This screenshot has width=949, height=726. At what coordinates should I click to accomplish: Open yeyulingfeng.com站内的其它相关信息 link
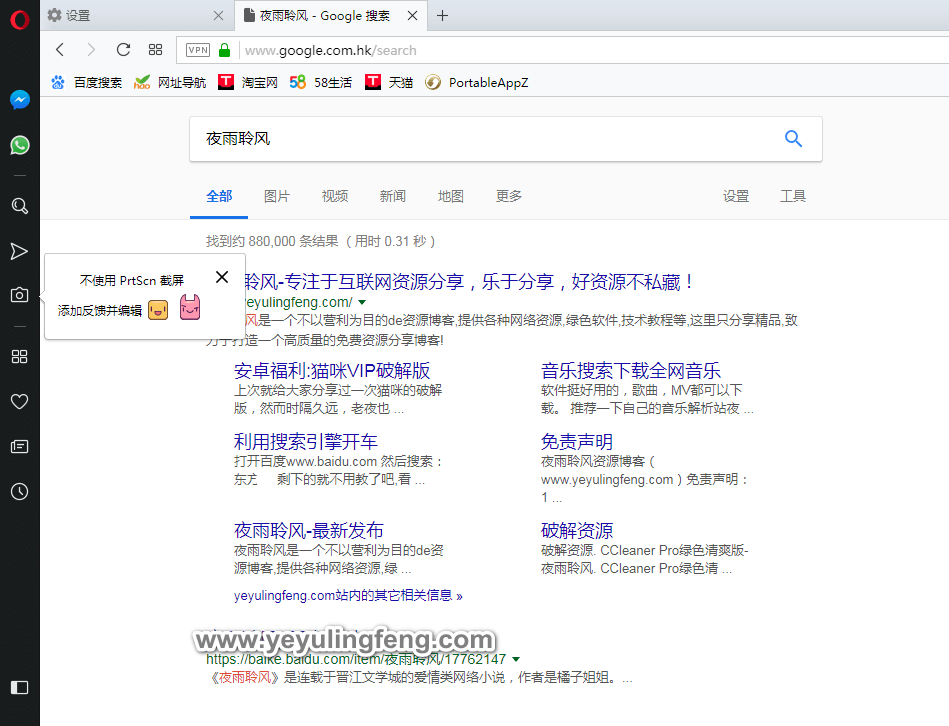click(348, 595)
